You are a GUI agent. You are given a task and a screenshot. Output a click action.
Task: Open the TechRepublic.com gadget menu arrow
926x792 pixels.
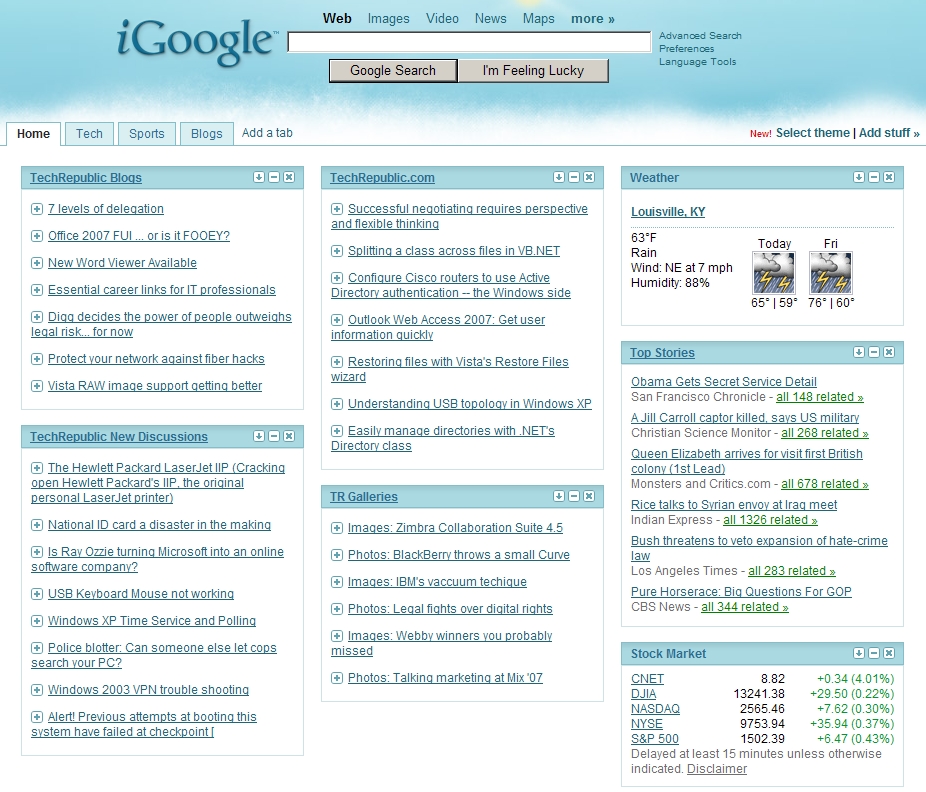(559, 177)
